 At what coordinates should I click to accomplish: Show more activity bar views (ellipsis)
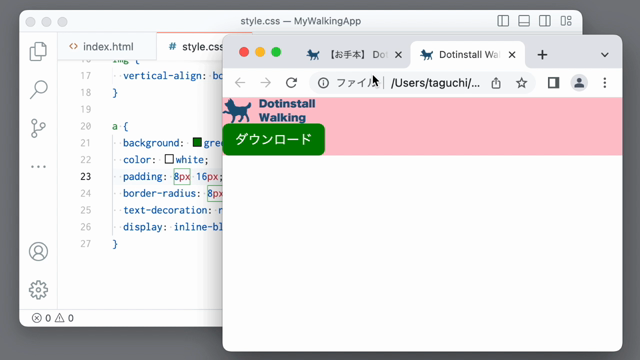[x=38, y=167]
